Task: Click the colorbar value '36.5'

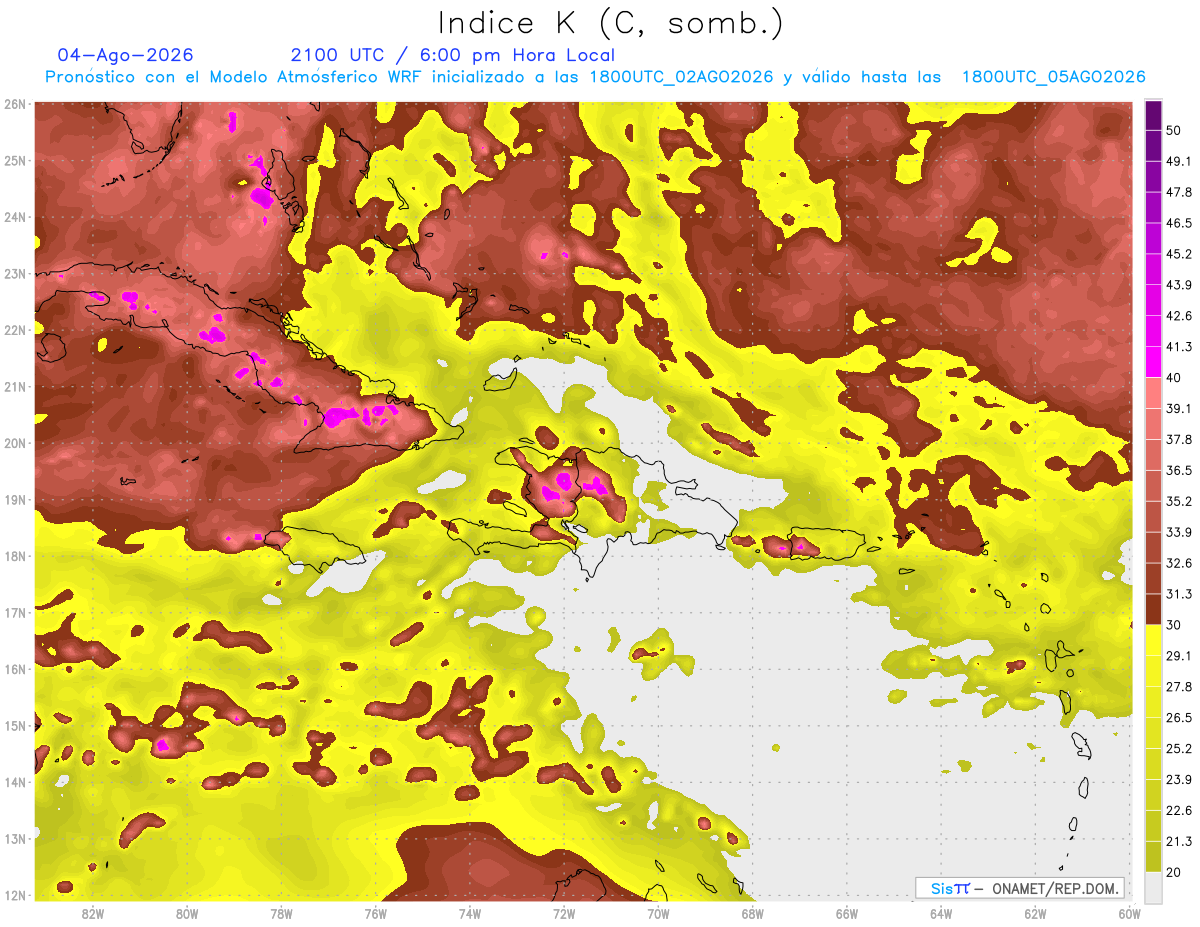Action: click(x=1179, y=470)
